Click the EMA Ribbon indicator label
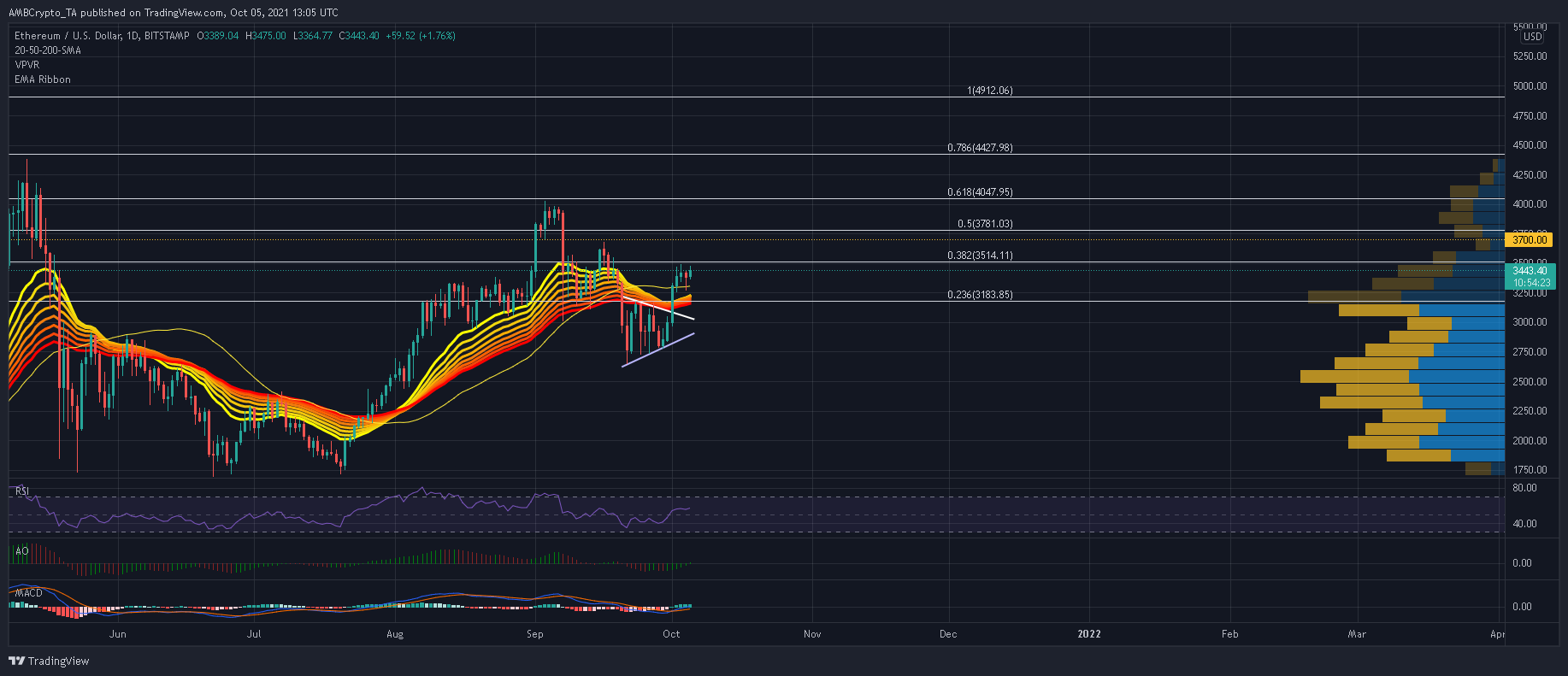 [43, 79]
